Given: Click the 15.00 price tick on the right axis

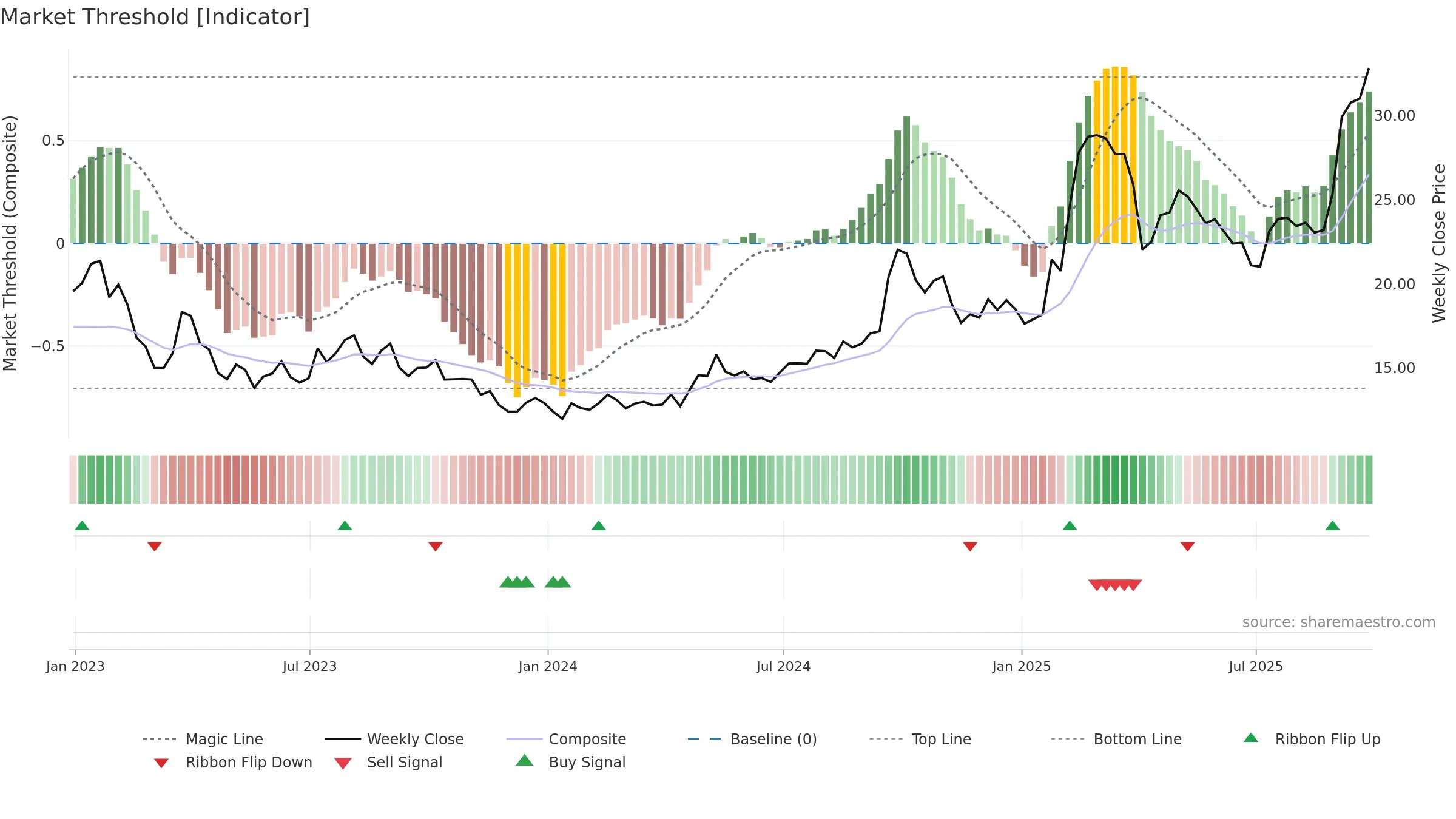Looking at the screenshot, I should pyautogui.click(x=1395, y=368).
